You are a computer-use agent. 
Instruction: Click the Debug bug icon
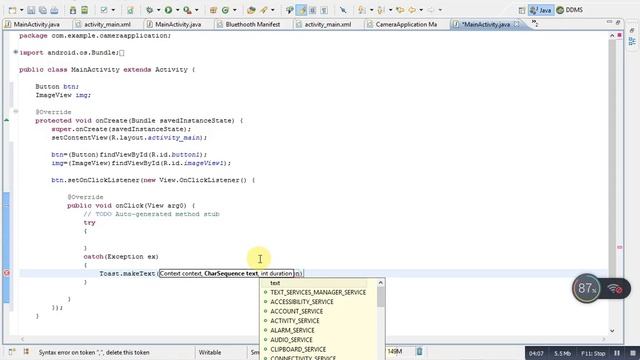[x=150, y=10]
